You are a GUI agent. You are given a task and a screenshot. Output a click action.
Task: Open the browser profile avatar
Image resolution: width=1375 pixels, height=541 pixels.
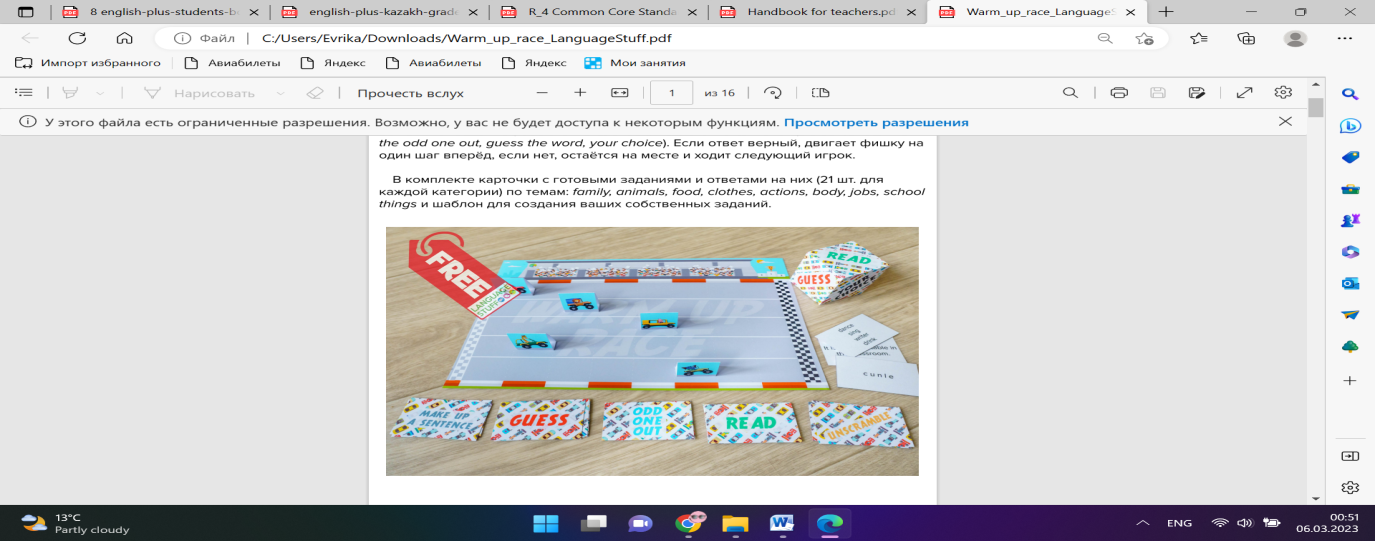tap(1295, 38)
